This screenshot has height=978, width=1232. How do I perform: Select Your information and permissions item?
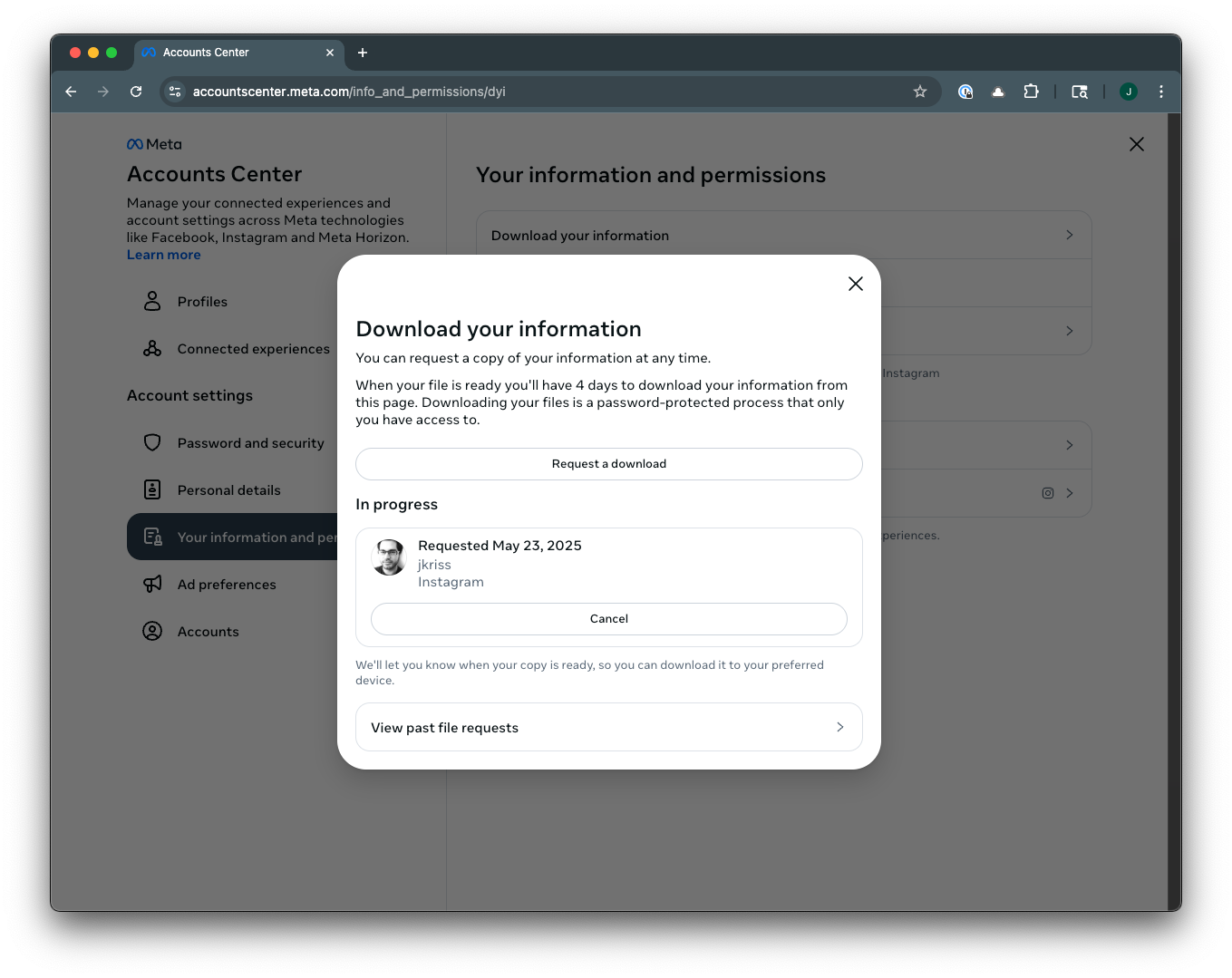(x=232, y=537)
